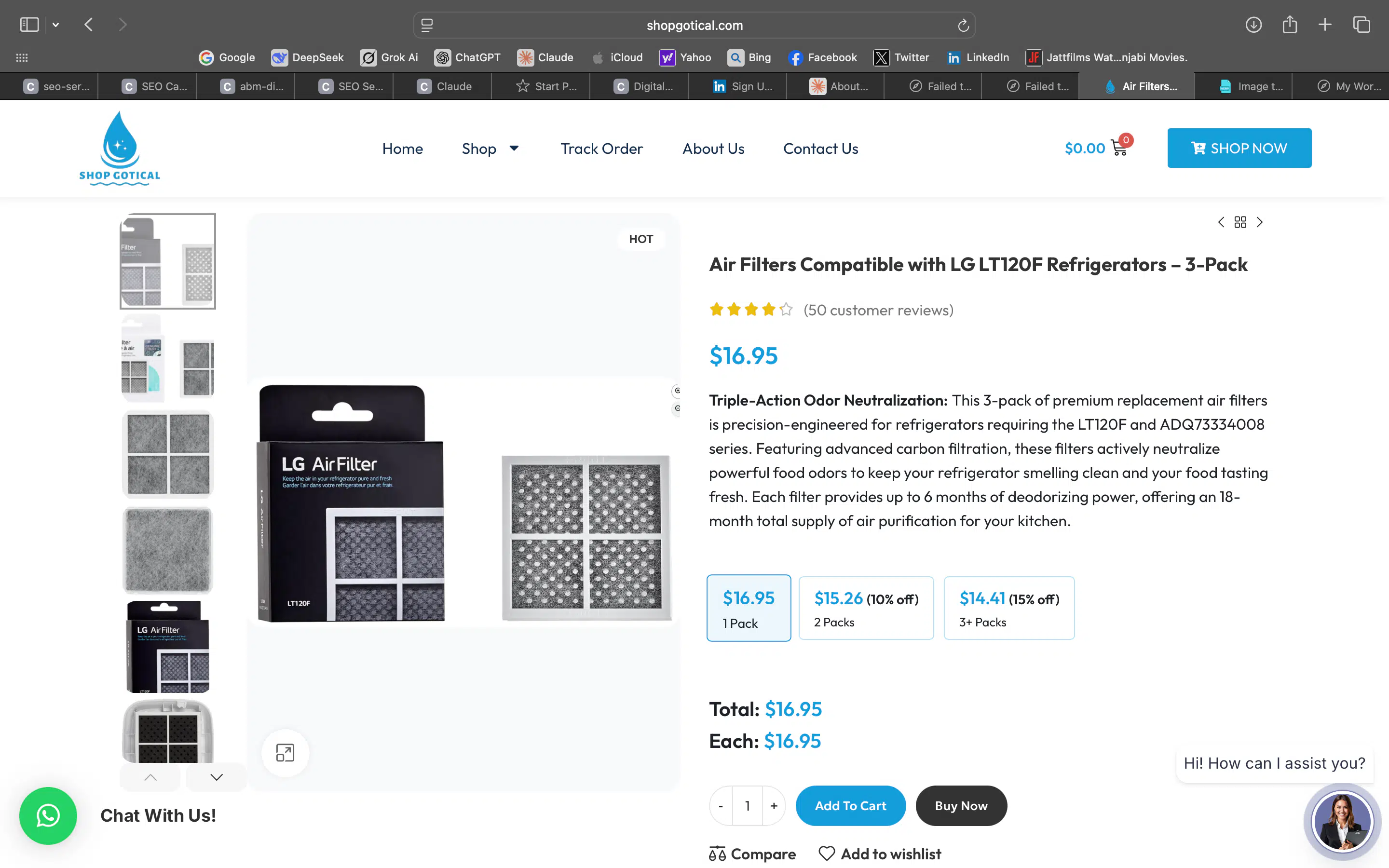Screen dimensions: 1389x868
Task: Open the grid view icon near product navigation arrows
Action: [1240, 222]
